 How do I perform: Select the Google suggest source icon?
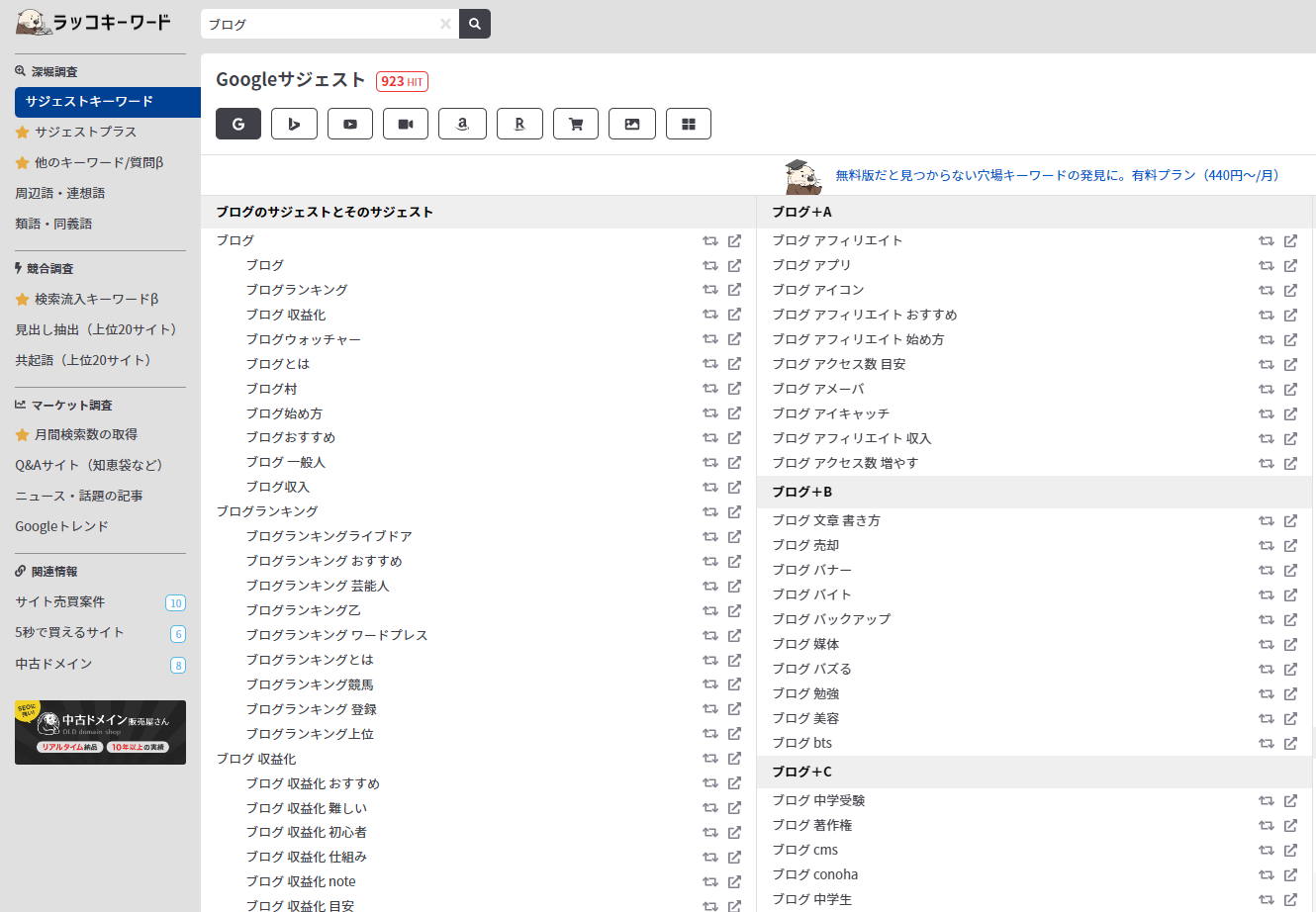pyautogui.click(x=238, y=124)
